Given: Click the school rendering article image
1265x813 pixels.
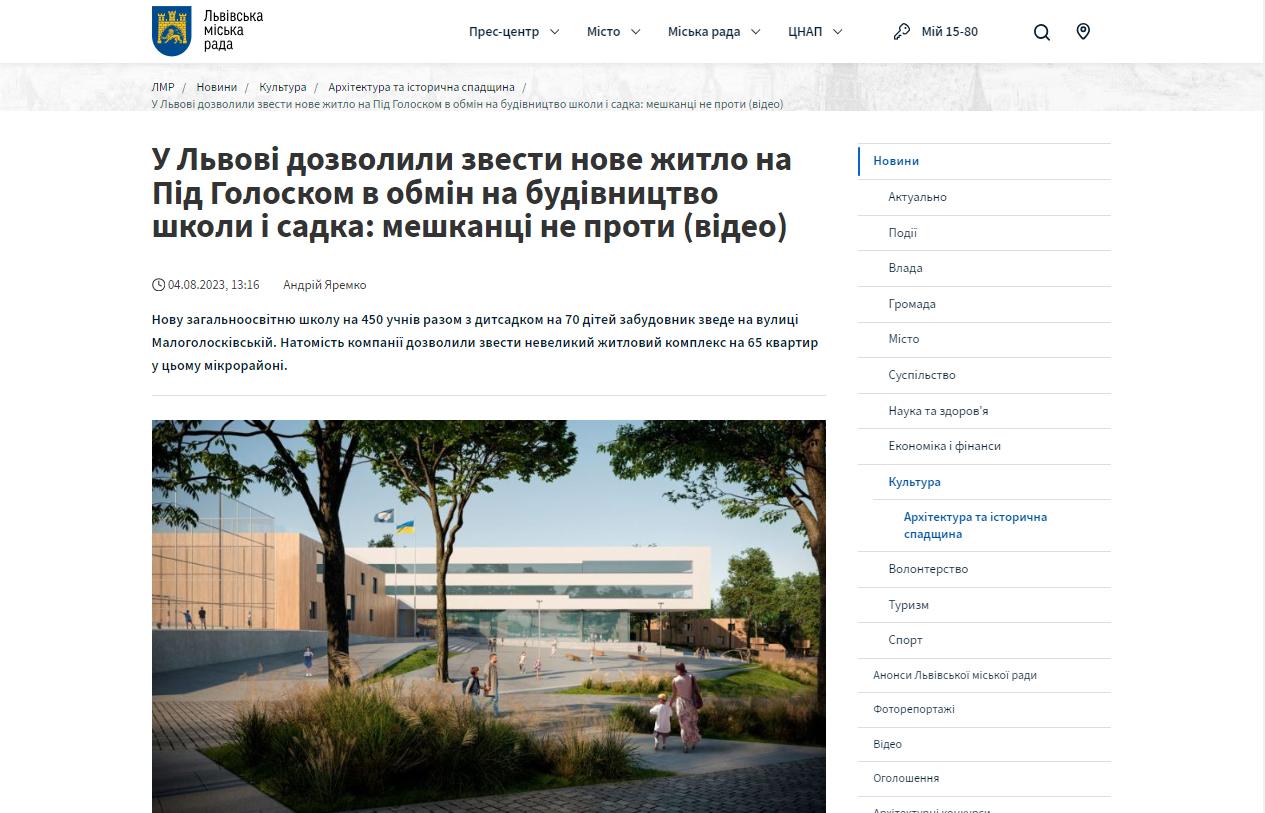Looking at the screenshot, I should 488,615.
